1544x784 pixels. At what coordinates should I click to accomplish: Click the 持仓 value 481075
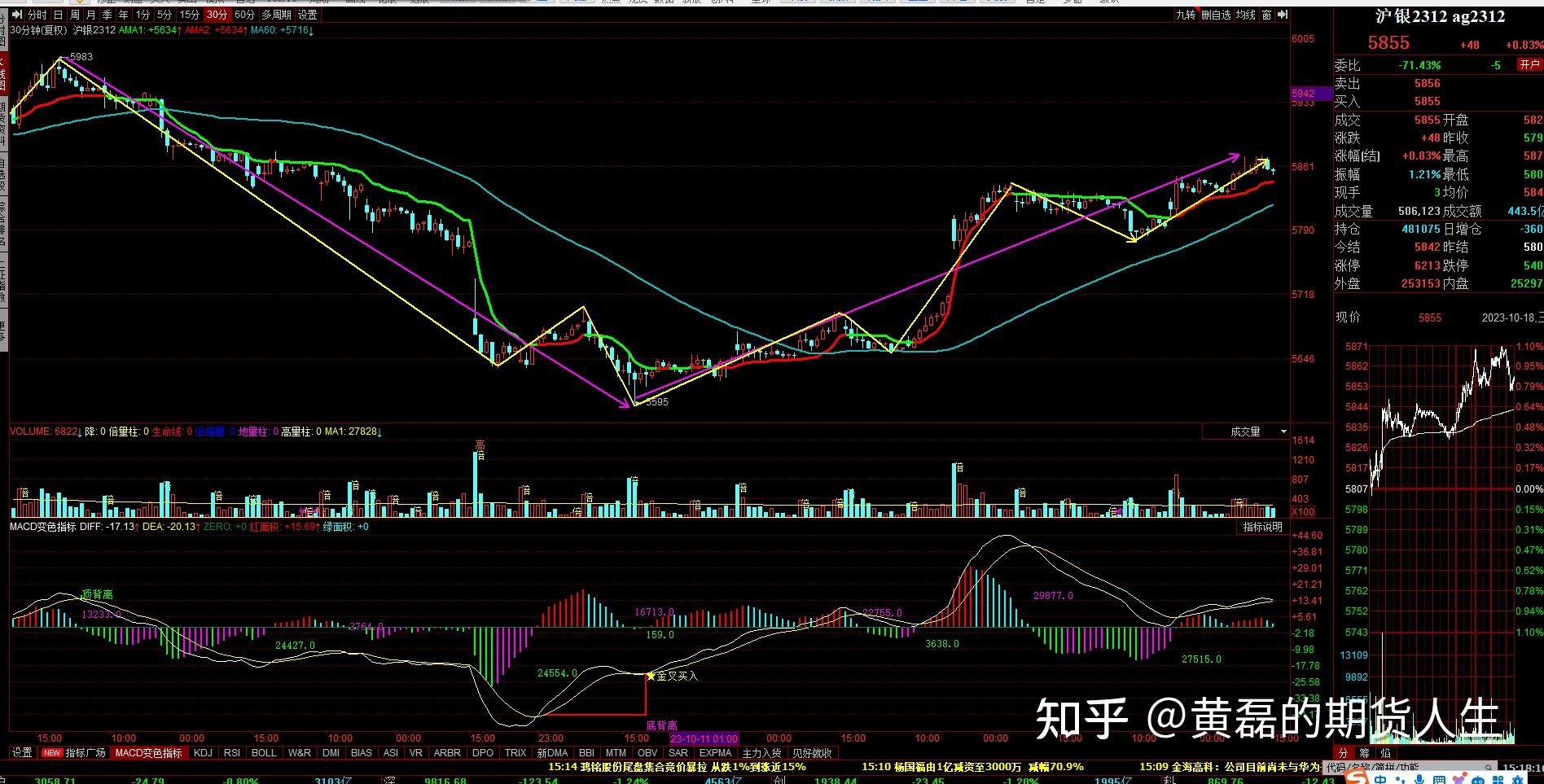tap(1421, 230)
